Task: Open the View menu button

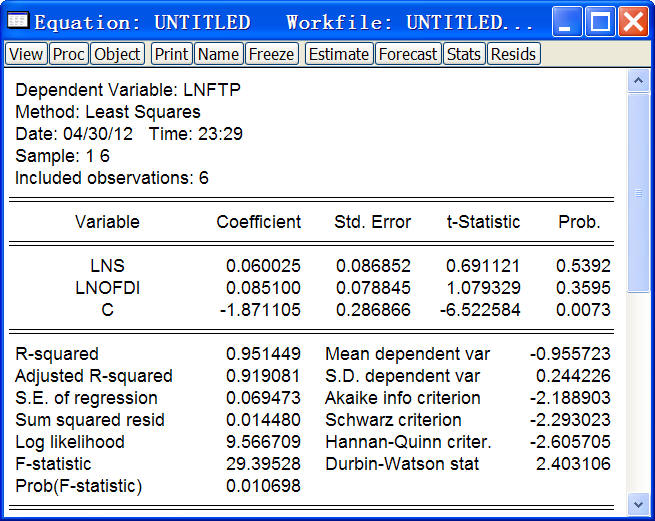Action: pos(26,54)
